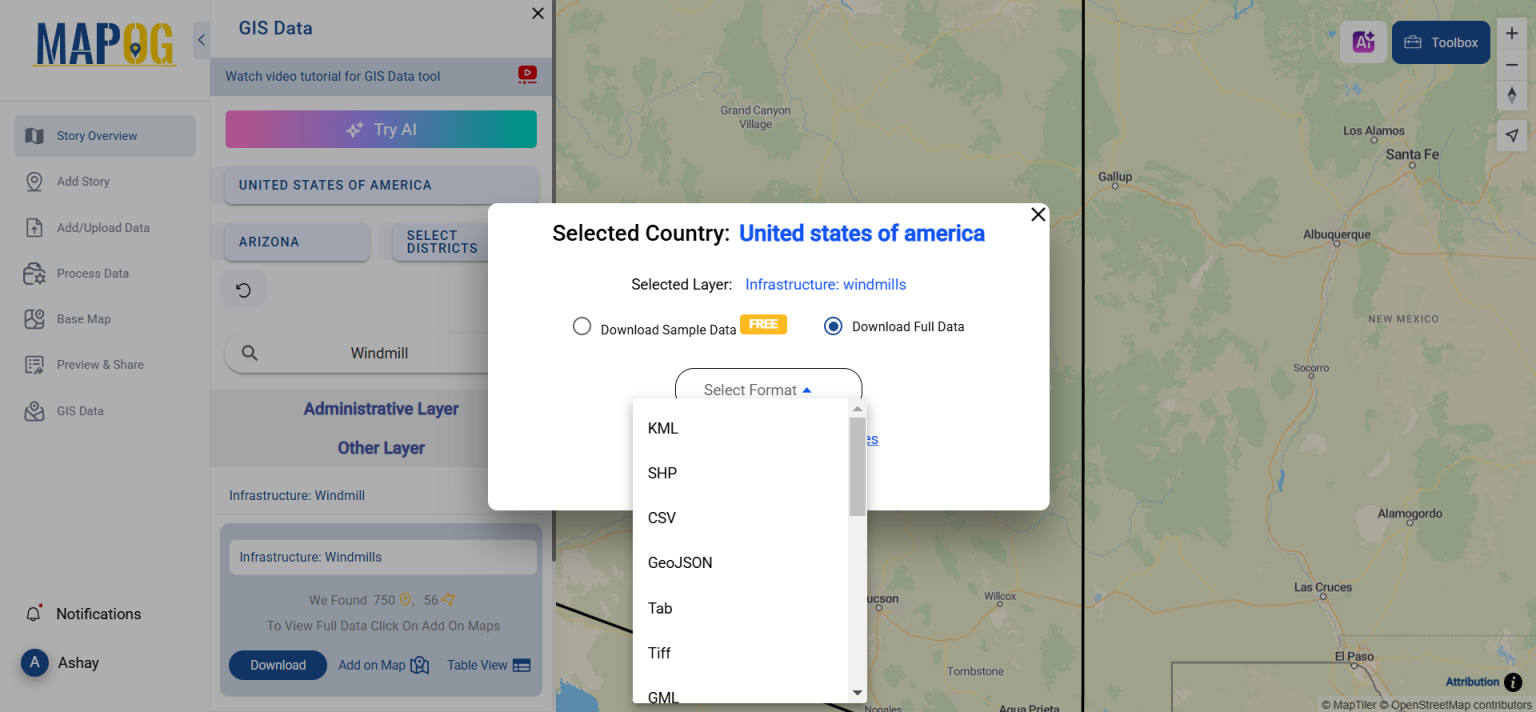The image size is (1536, 712).
Task: Select Download Sample Data radio button
Action: click(582, 326)
